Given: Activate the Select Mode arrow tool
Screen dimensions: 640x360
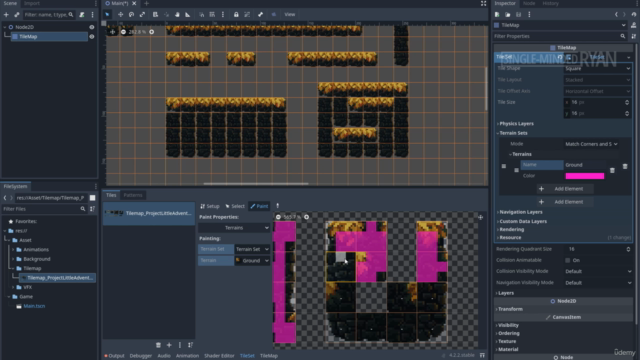Looking at the screenshot, I should (x=107, y=14).
